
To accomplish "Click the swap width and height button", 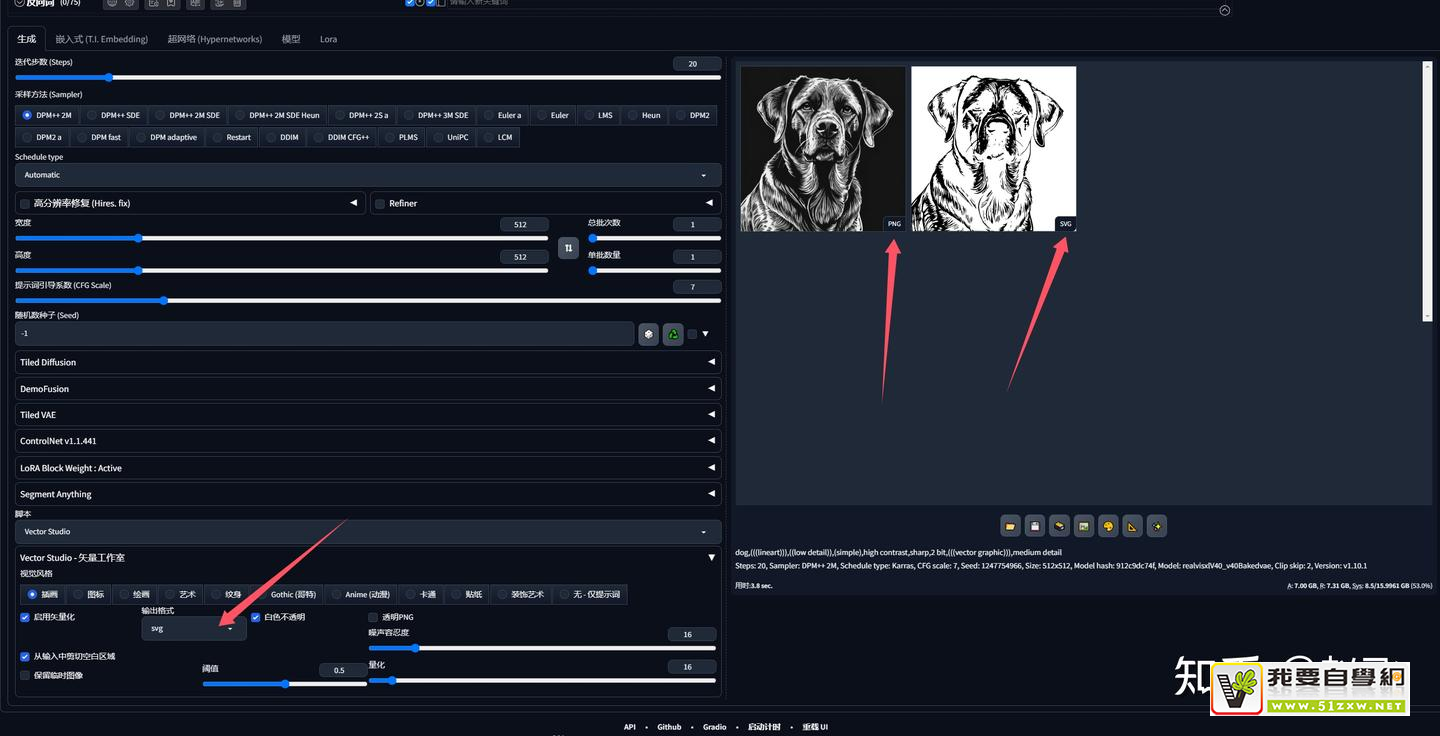I will [568, 248].
